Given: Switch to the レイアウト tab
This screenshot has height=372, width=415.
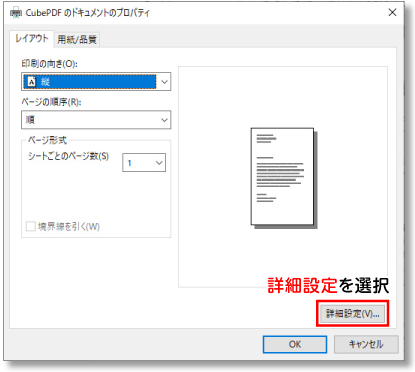Looking at the screenshot, I should pyautogui.click(x=32, y=39).
